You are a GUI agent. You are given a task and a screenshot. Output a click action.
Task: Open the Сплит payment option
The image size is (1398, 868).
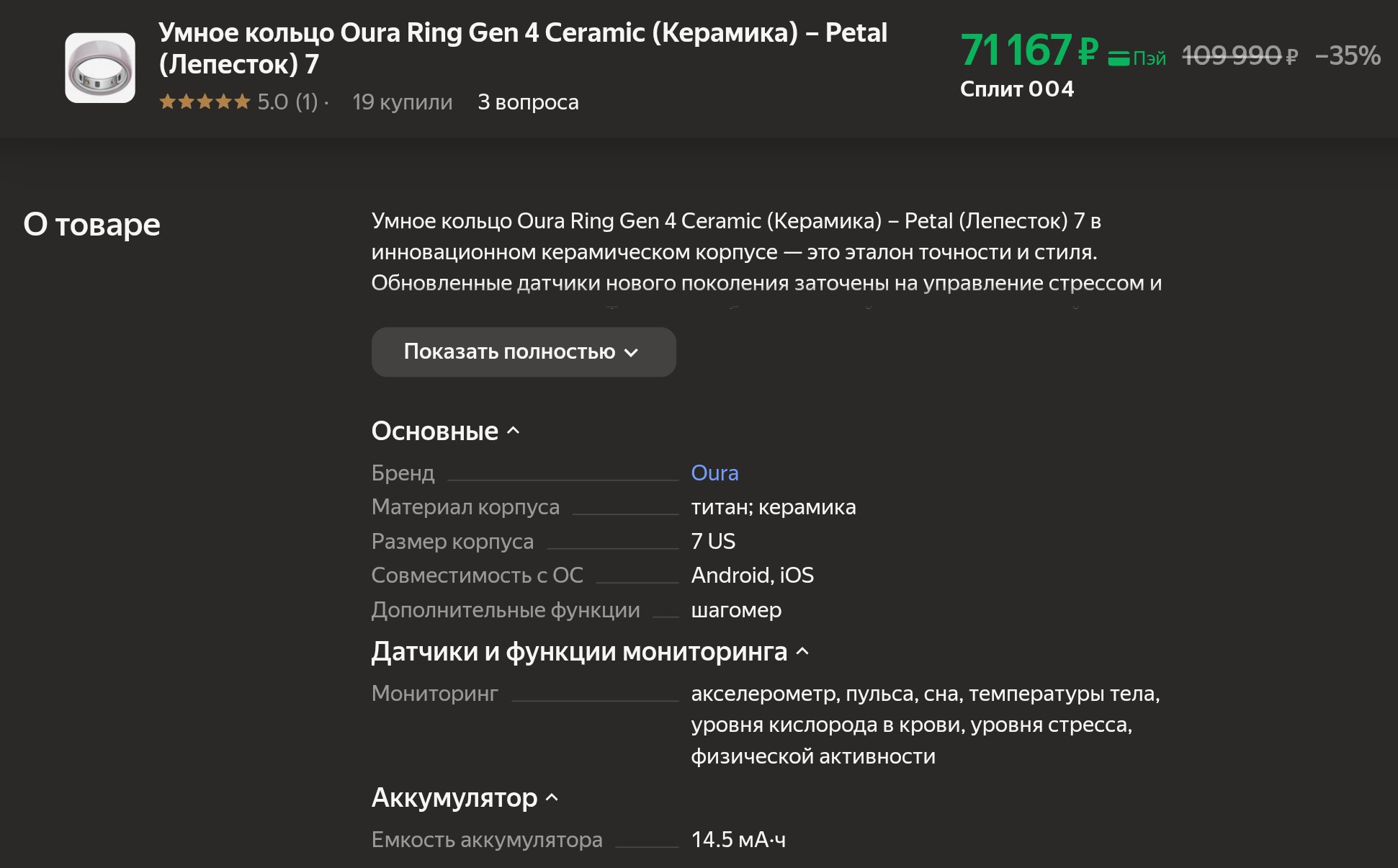click(1016, 89)
